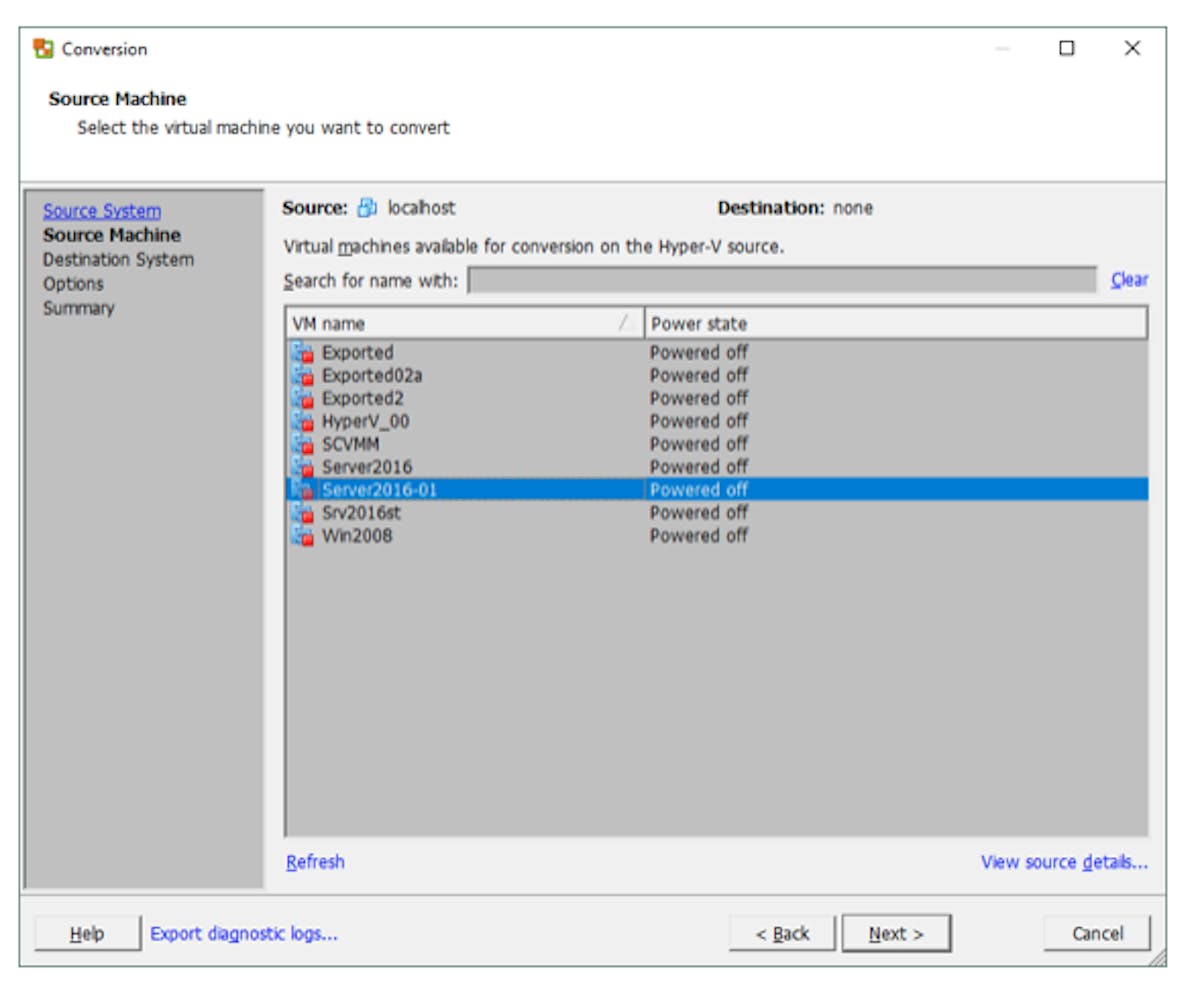Click the Server2016 VM icon

(302, 468)
